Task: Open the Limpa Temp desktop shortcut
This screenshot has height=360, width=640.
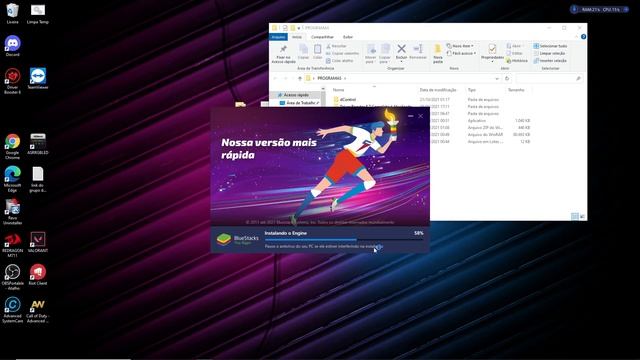Action: [38, 13]
